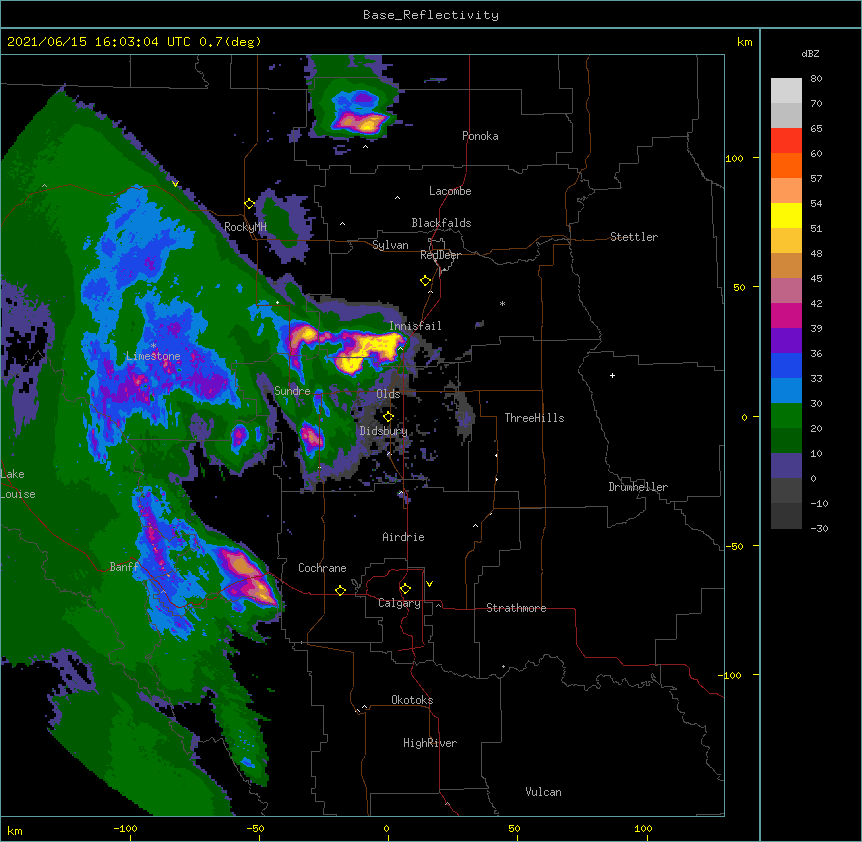Screen dimensions: 862x842
Task: Click the small storm cell southwest of Didsbury
Action: (x=312, y=438)
